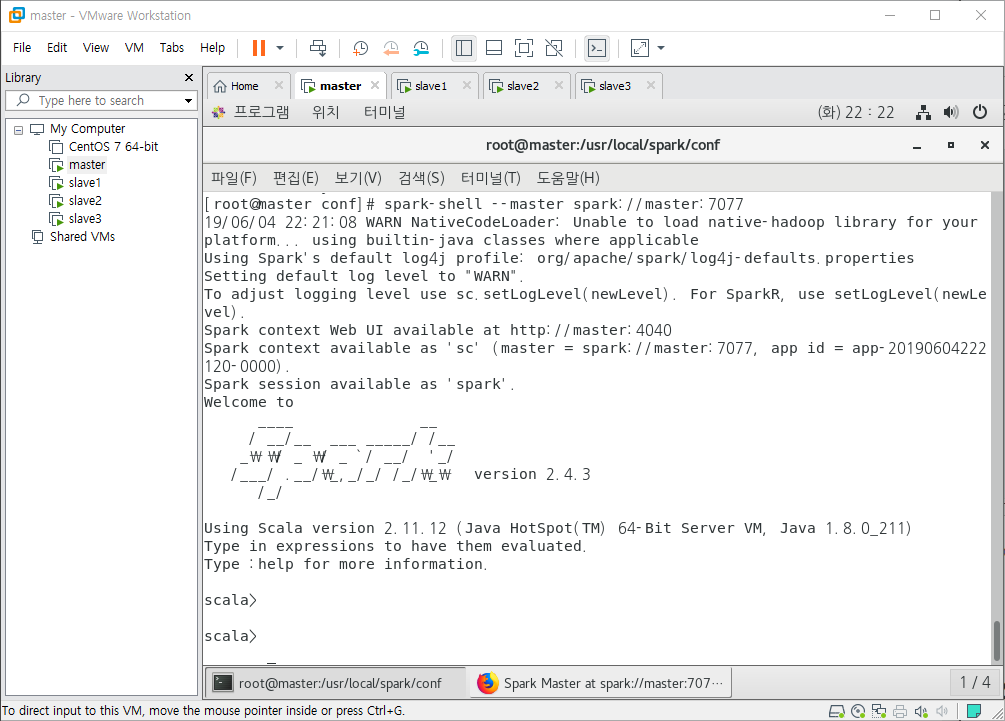Click the guest power button icon
The image size is (1005, 721).
[x=980, y=112]
